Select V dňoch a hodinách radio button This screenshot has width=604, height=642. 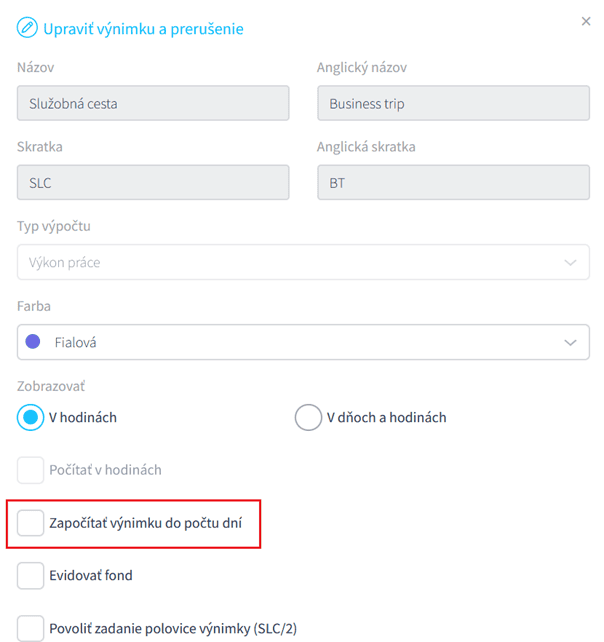coord(308,417)
